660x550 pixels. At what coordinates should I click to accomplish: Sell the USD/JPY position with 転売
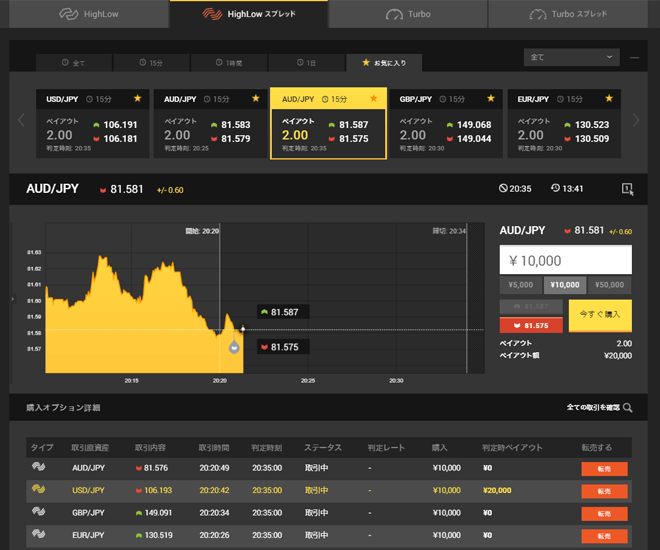pyautogui.click(x=604, y=491)
